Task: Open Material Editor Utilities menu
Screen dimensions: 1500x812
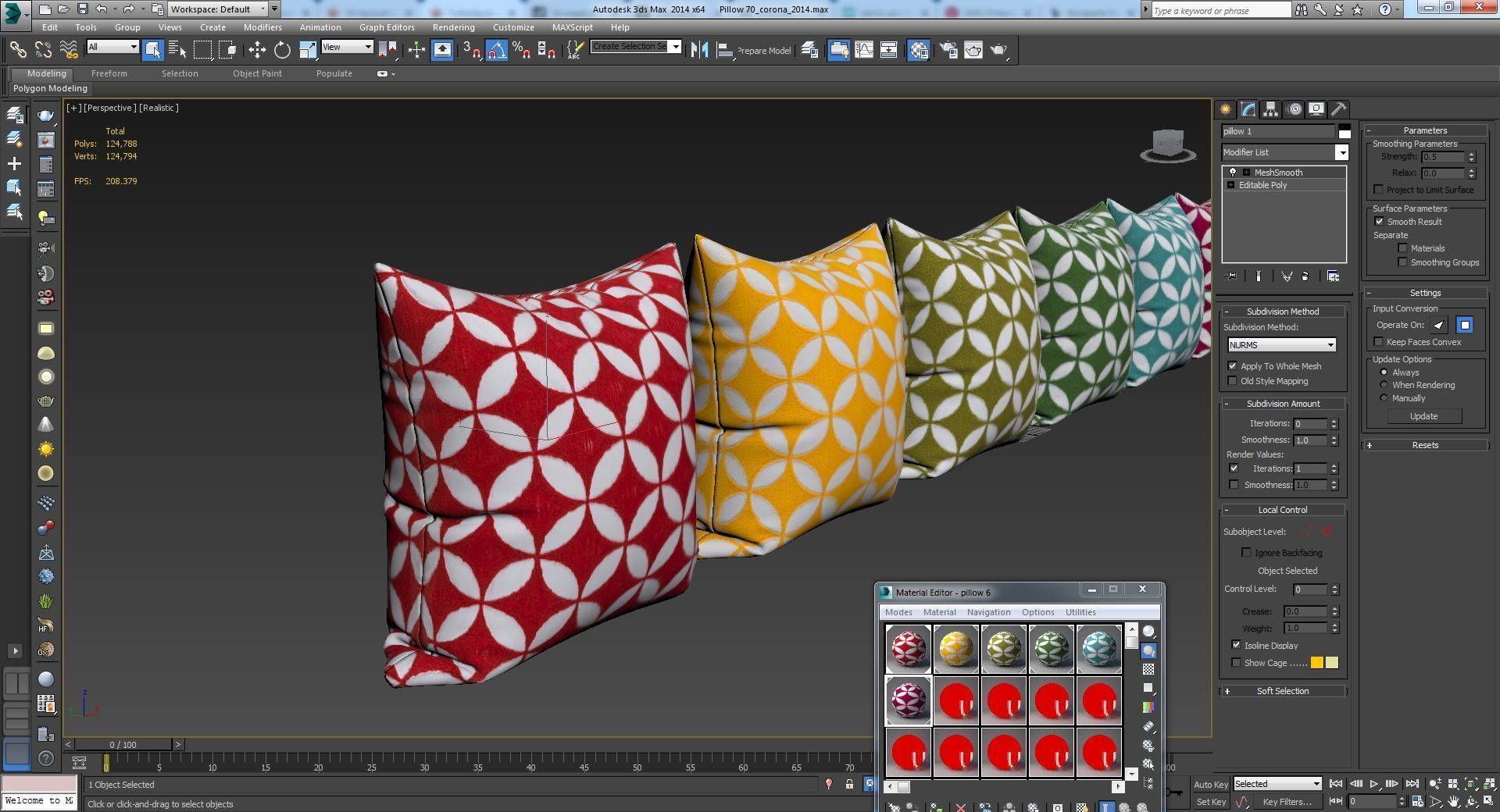Action: pyautogui.click(x=1080, y=612)
